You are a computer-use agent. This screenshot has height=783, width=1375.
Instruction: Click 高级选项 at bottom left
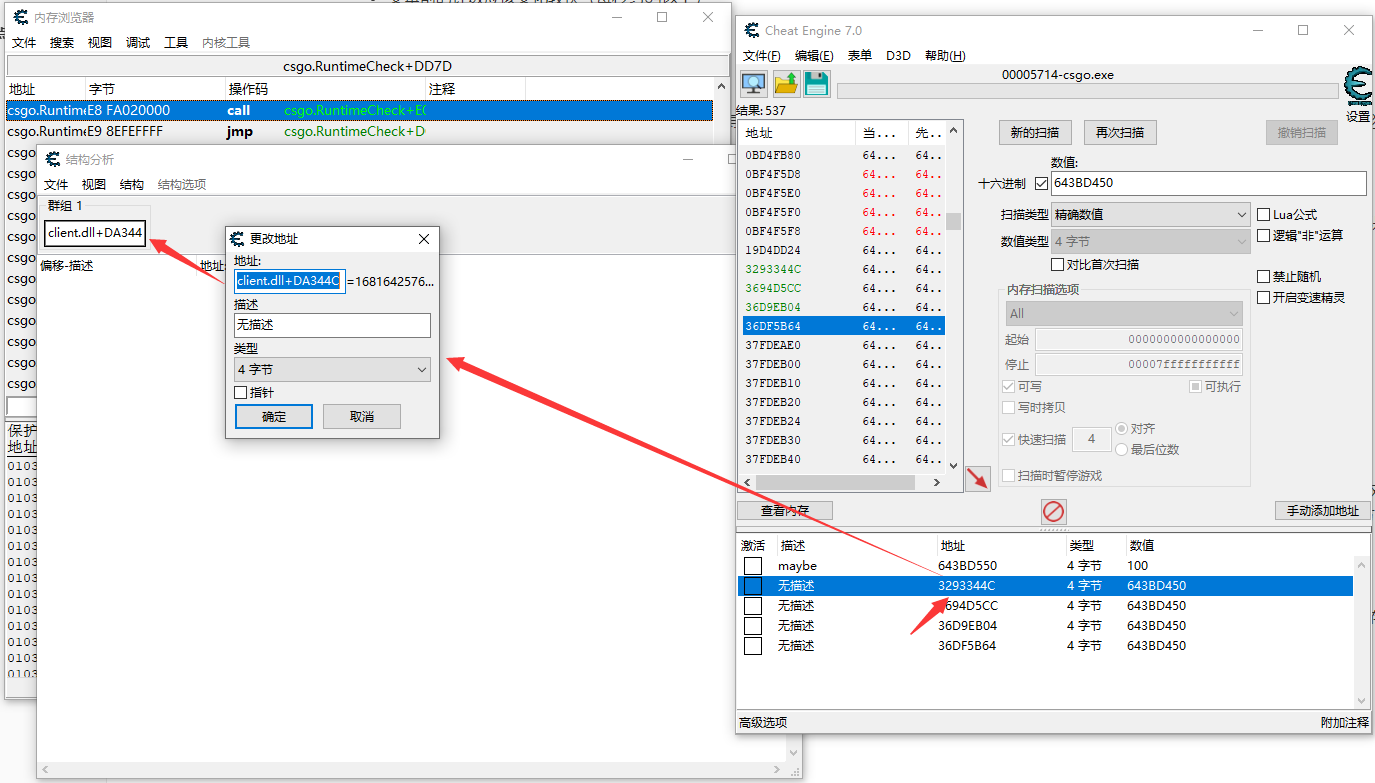(763, 723)
